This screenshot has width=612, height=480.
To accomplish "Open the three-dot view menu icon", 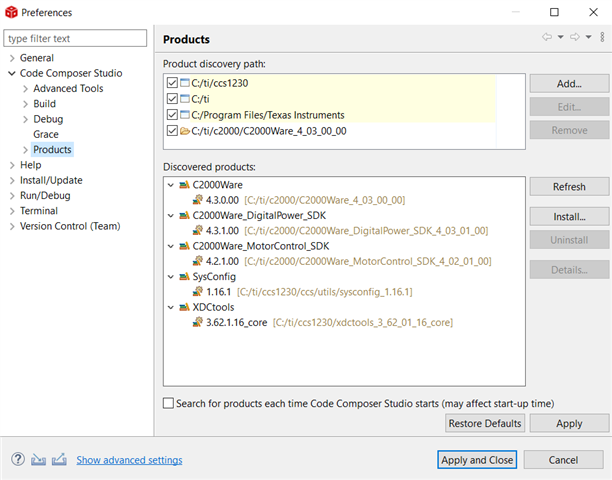I will pyautogui.click(x=602, y=38).
